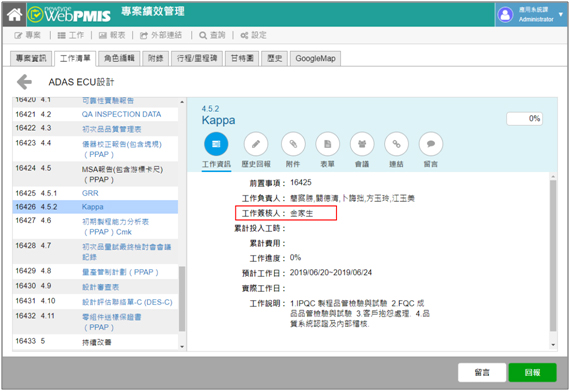
Task: Open the 查詢 menu
Action: pyautogui.click(x=212, y=35)
